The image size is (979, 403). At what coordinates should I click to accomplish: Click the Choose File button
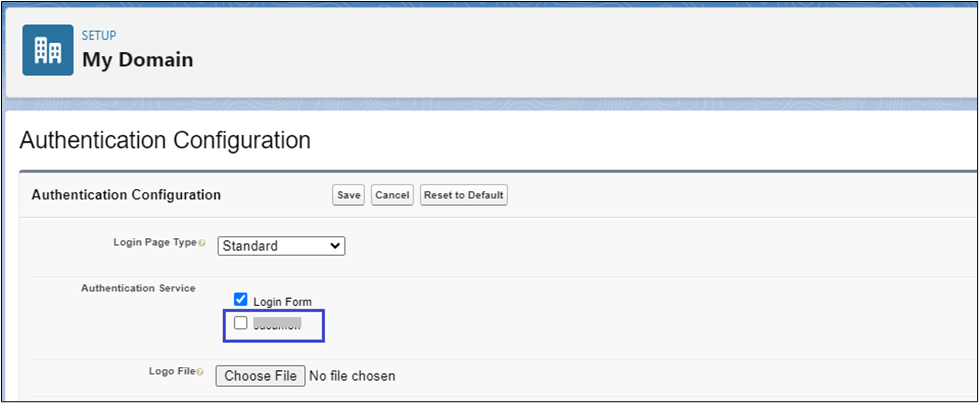[260, 376]
